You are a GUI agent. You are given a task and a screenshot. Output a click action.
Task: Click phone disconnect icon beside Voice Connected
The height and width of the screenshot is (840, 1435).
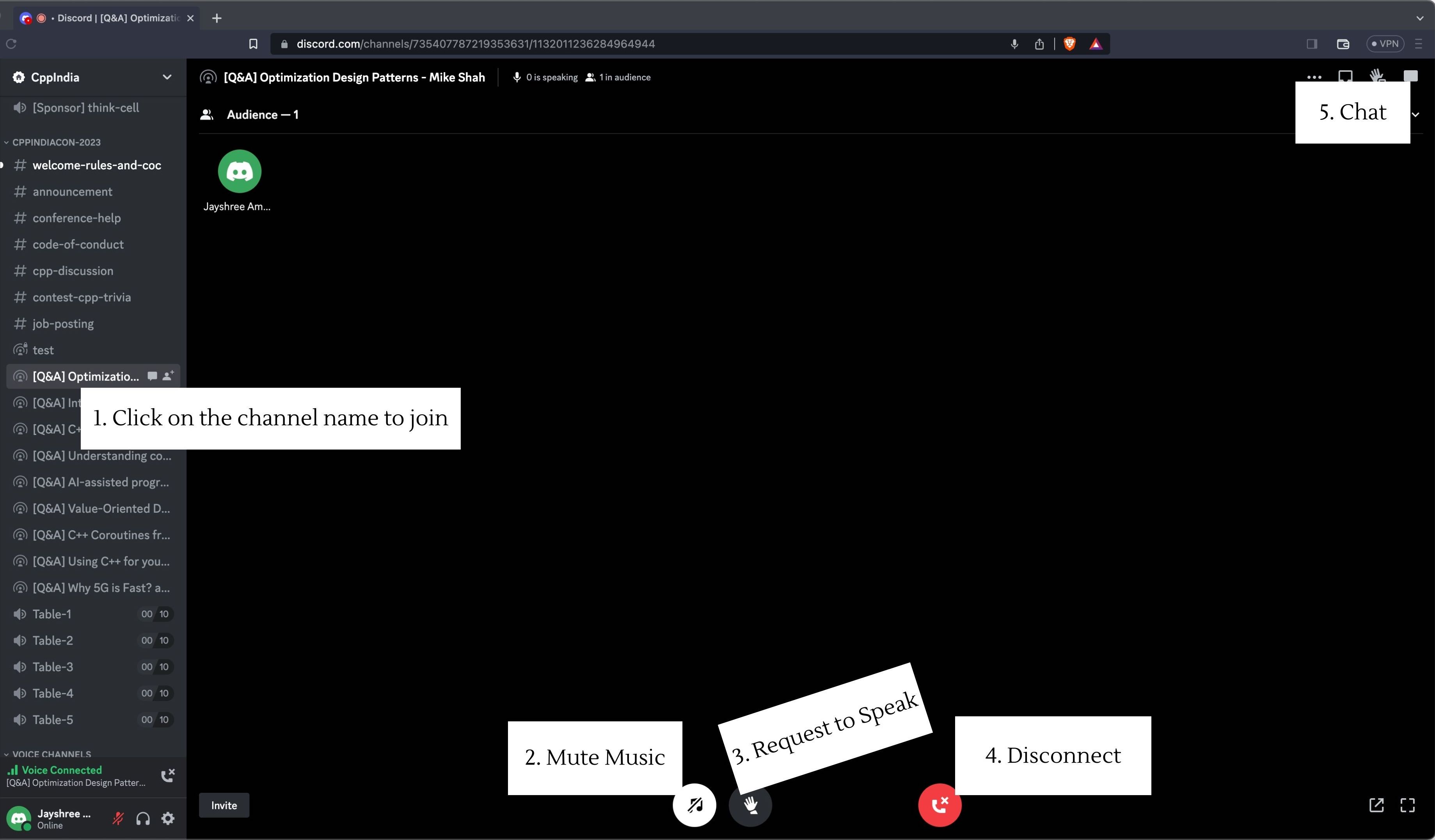[167, 775]
